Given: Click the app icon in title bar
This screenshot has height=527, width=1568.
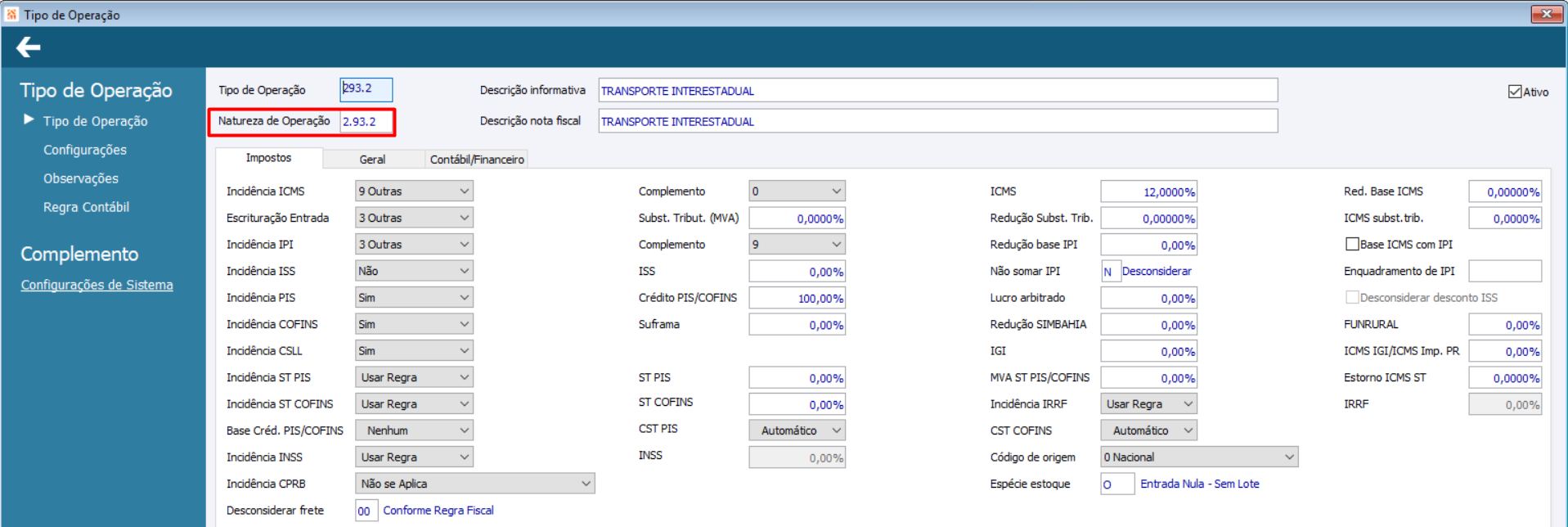Looking at the screenshot, I should point(11,14).
